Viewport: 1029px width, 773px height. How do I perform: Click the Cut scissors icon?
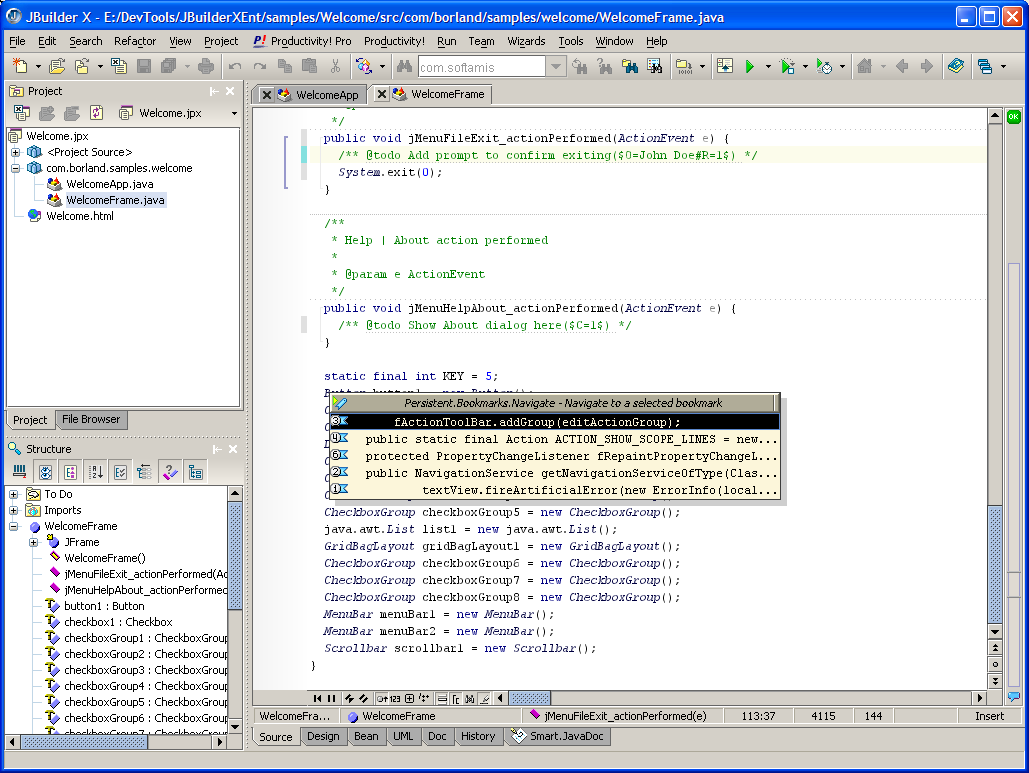point(334,66)
